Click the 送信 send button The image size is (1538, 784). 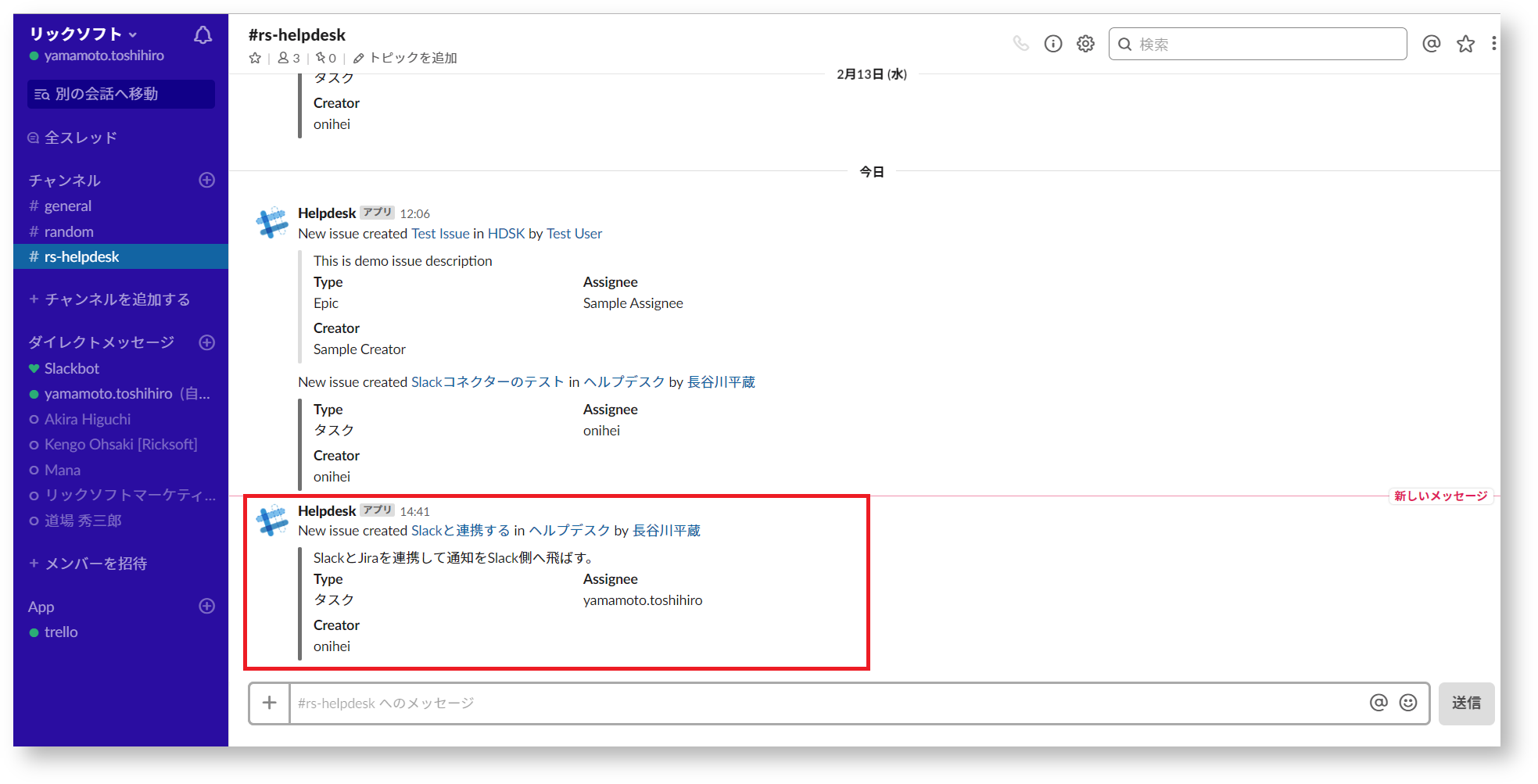coord(1466,703)
